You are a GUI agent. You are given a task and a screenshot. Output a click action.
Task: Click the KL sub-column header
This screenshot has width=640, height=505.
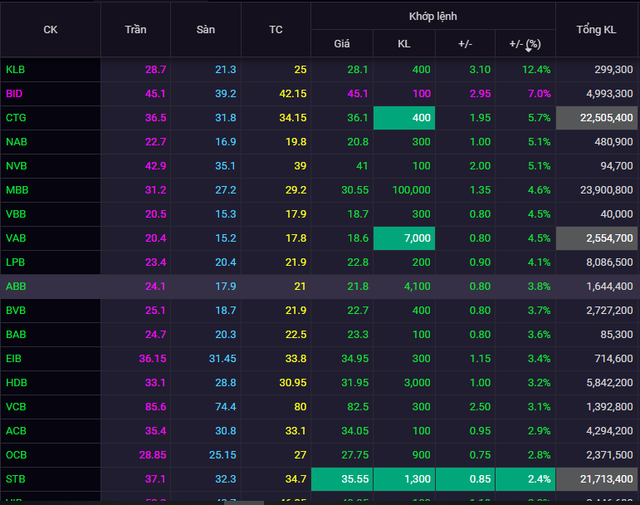click(403, 44)
